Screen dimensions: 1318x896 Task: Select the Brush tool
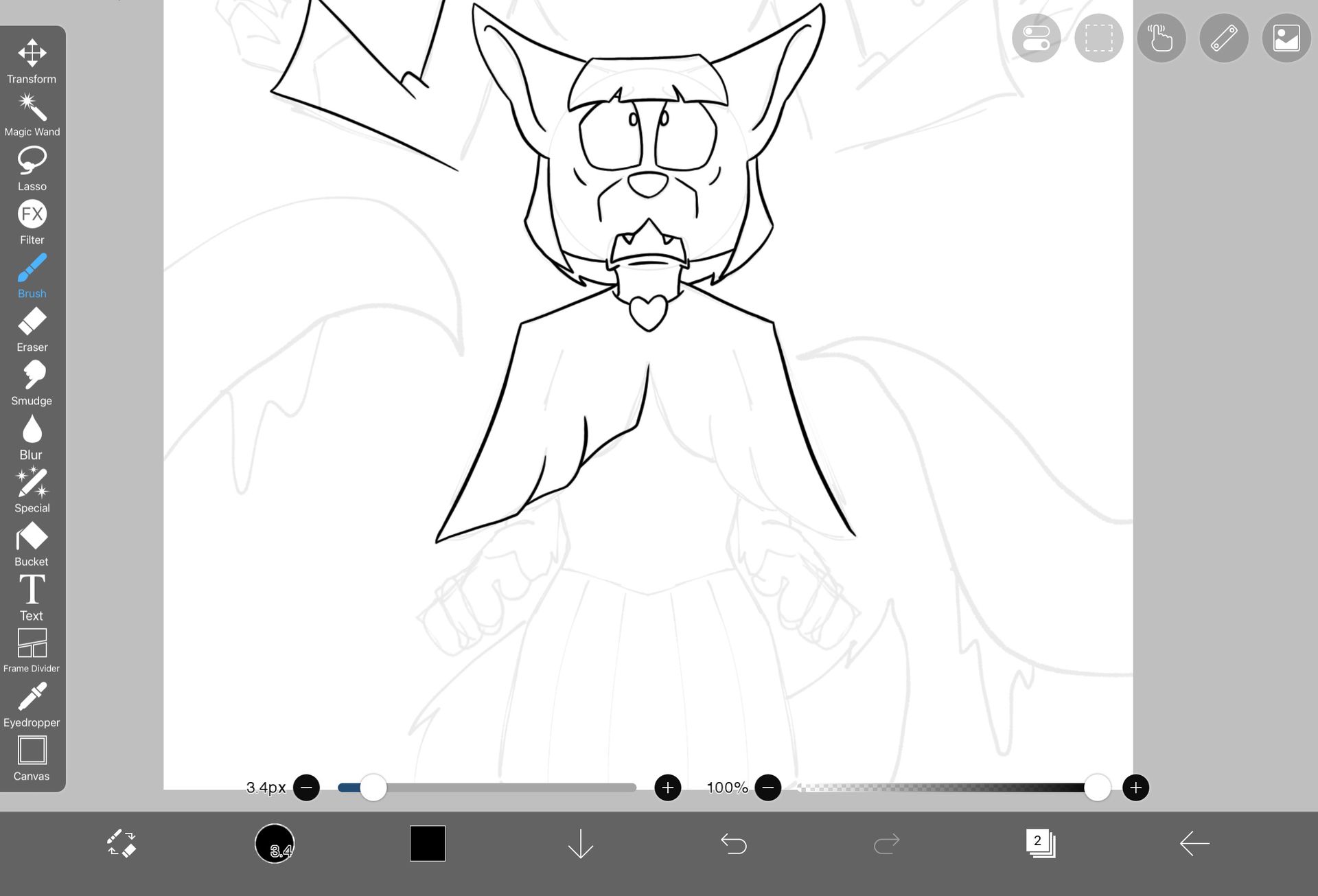coord(32,276)
